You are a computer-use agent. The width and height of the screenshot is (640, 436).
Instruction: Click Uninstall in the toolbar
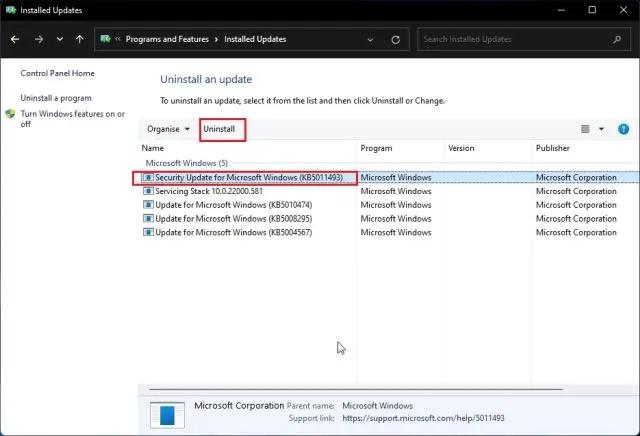coord(219,129)
